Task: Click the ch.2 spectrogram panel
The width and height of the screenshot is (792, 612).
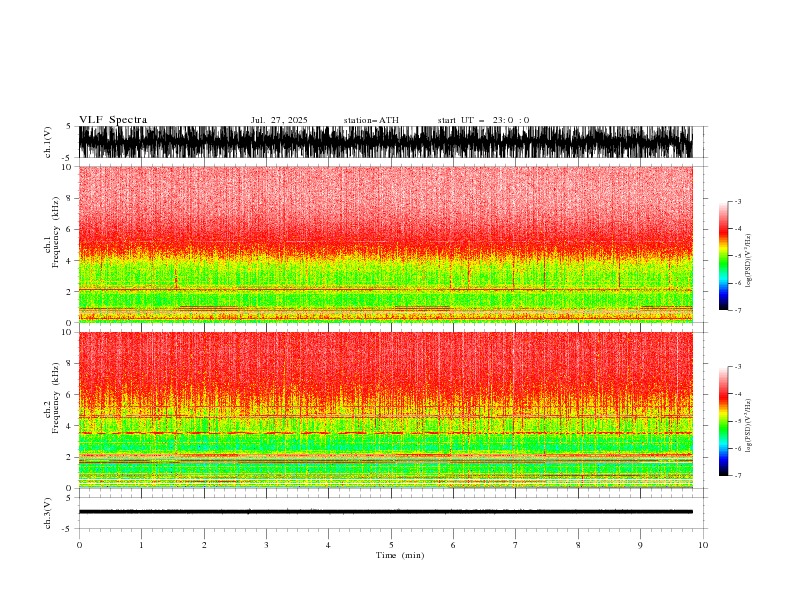Action: click(385, 410)
